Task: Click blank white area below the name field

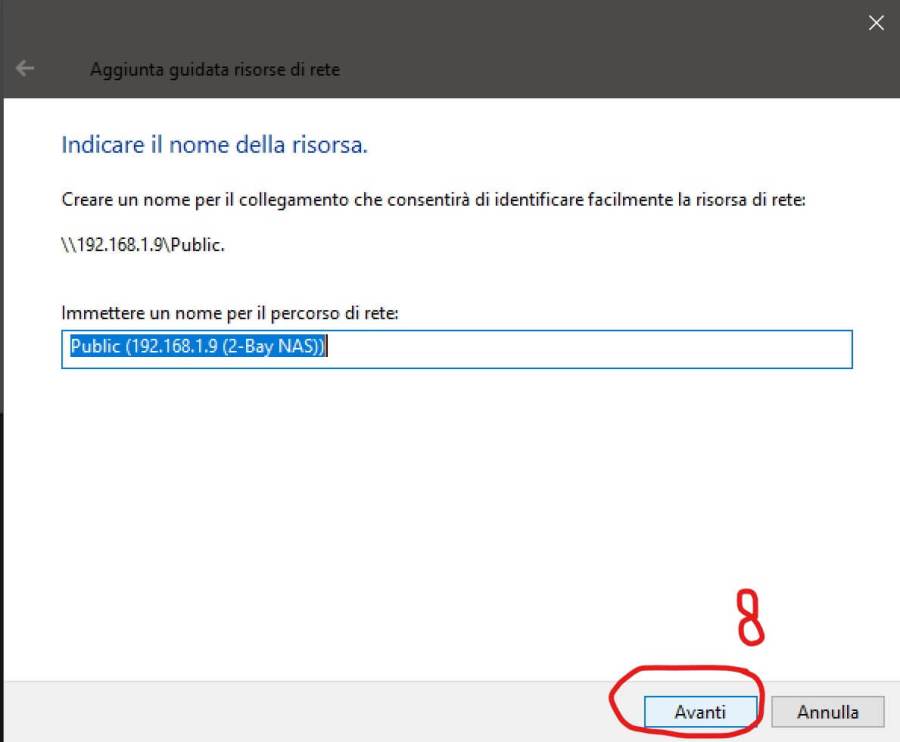Action: click(x=450, y=500)
